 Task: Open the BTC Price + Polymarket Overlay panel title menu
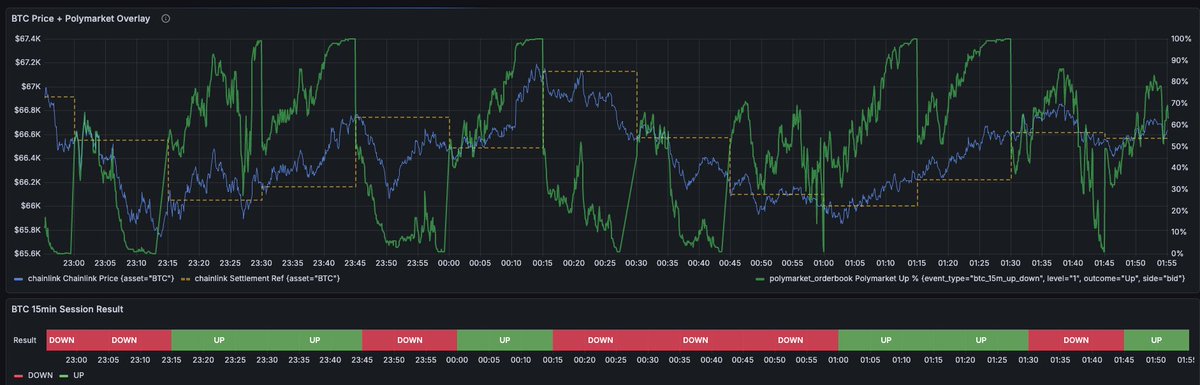coord(80,18)
